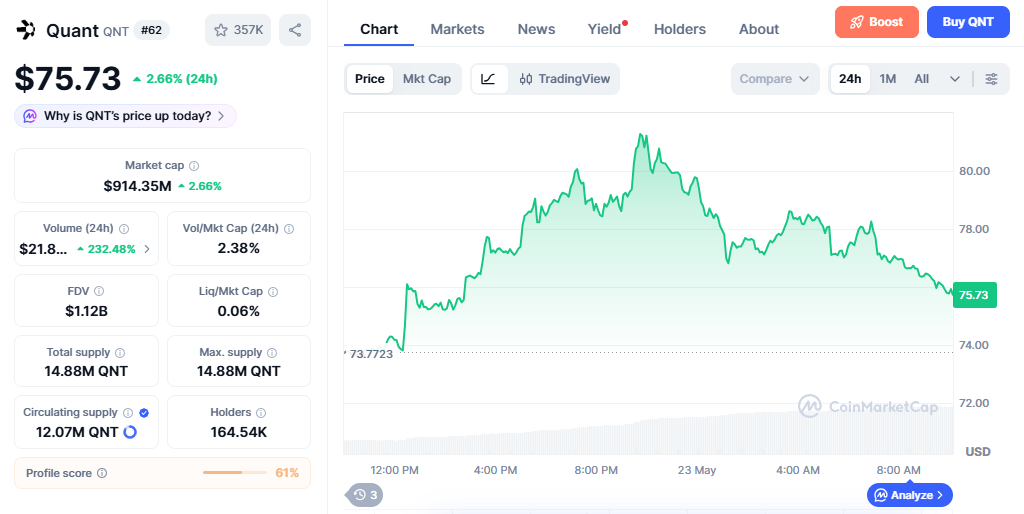Click the Profile score progress bar
Screen dimensions: 1024x514
[234, 472]
